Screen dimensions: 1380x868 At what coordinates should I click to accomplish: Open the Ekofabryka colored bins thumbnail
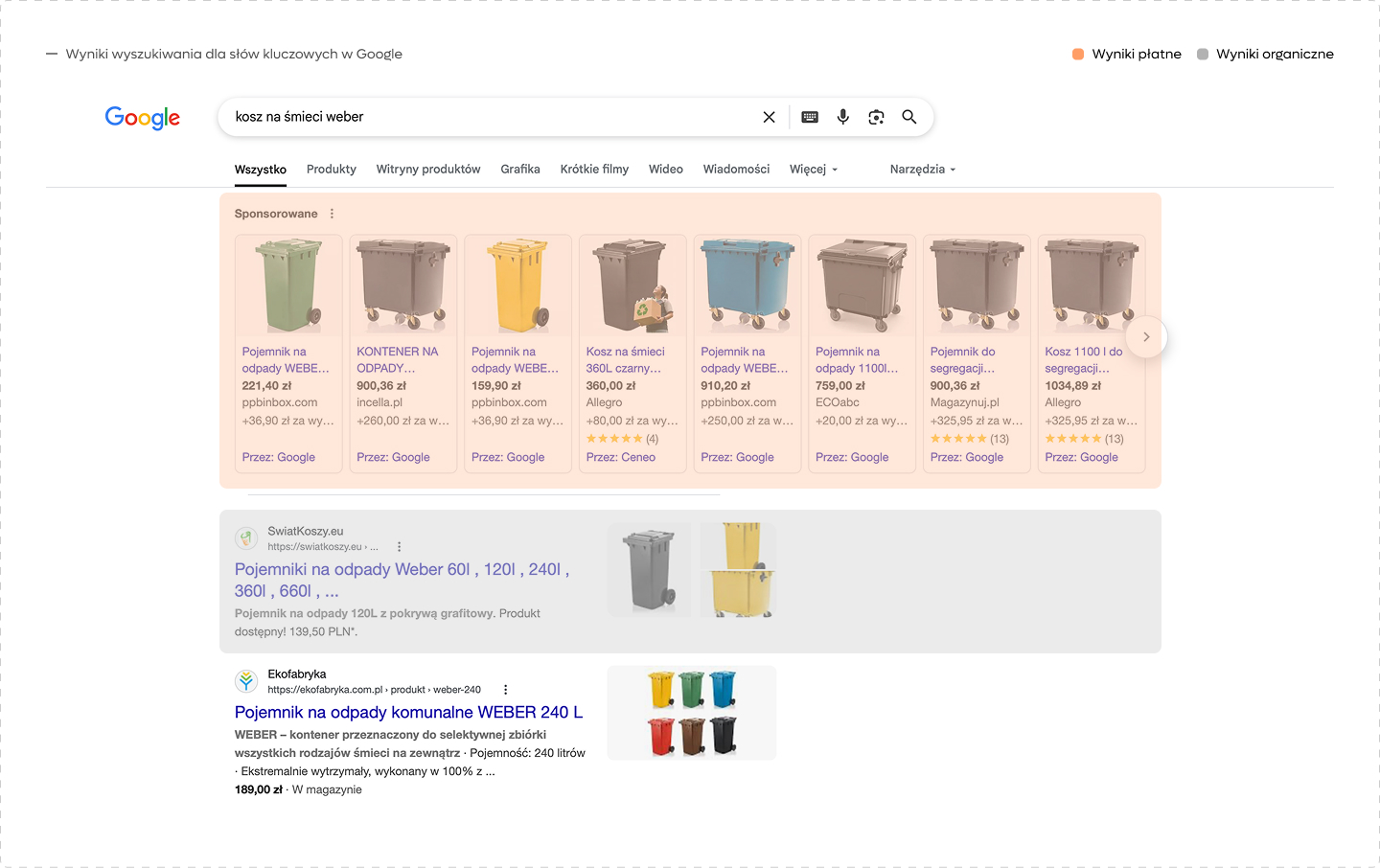692,713
